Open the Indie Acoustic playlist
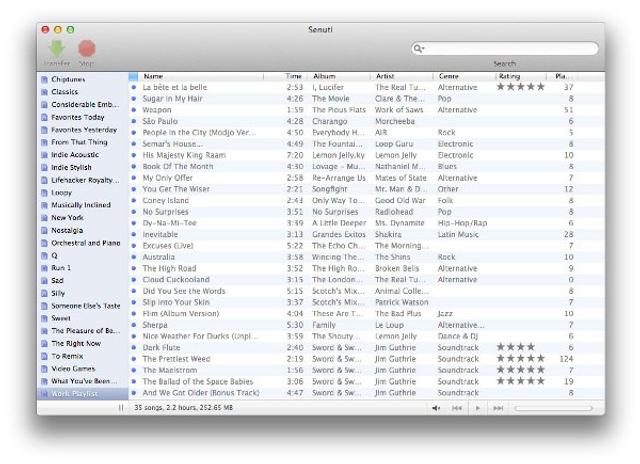Viewport: 640px width, 464px height. point(75,155)
